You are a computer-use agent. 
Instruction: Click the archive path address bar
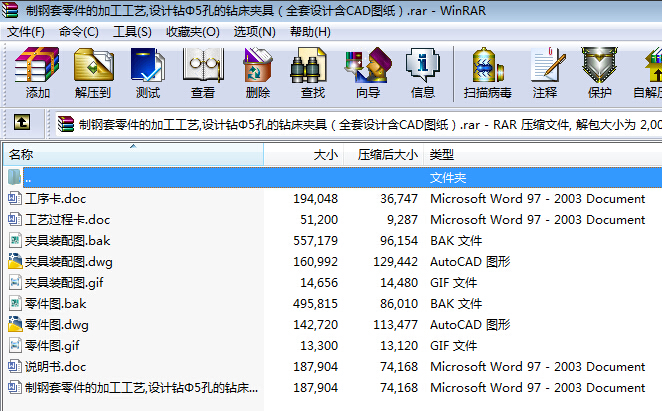point(358,124)
